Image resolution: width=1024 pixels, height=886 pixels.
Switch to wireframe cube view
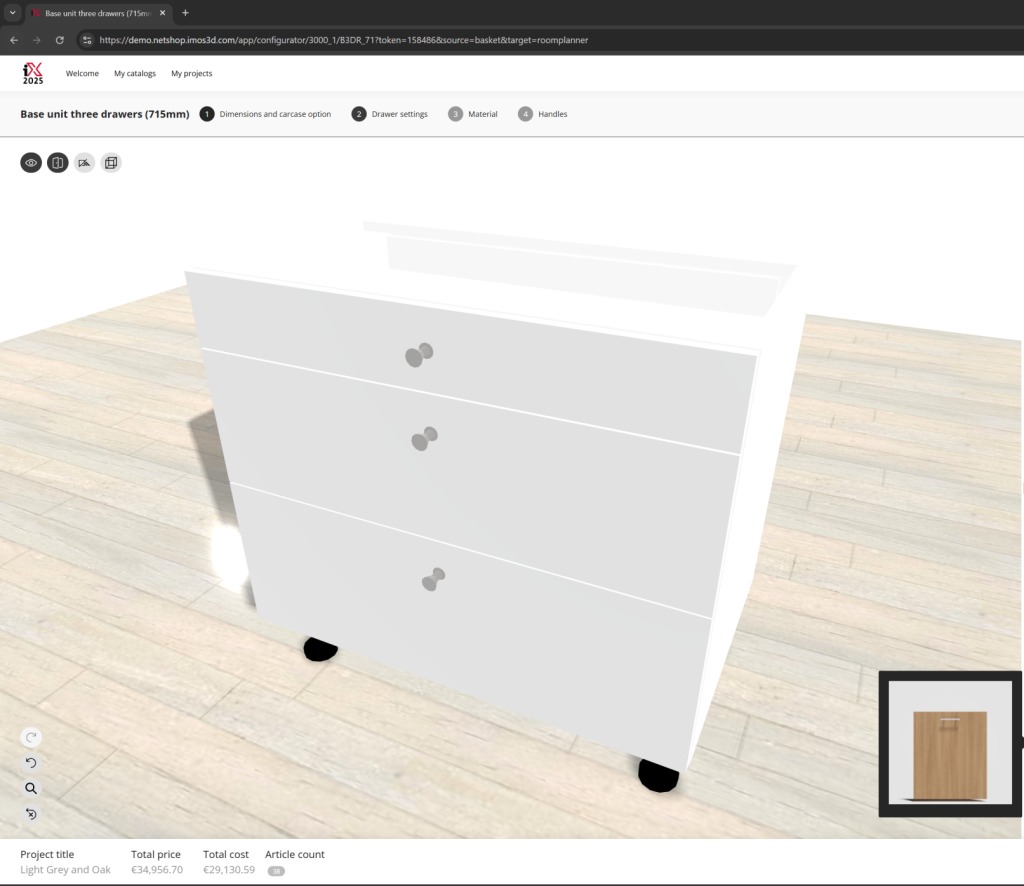[111, 162]
